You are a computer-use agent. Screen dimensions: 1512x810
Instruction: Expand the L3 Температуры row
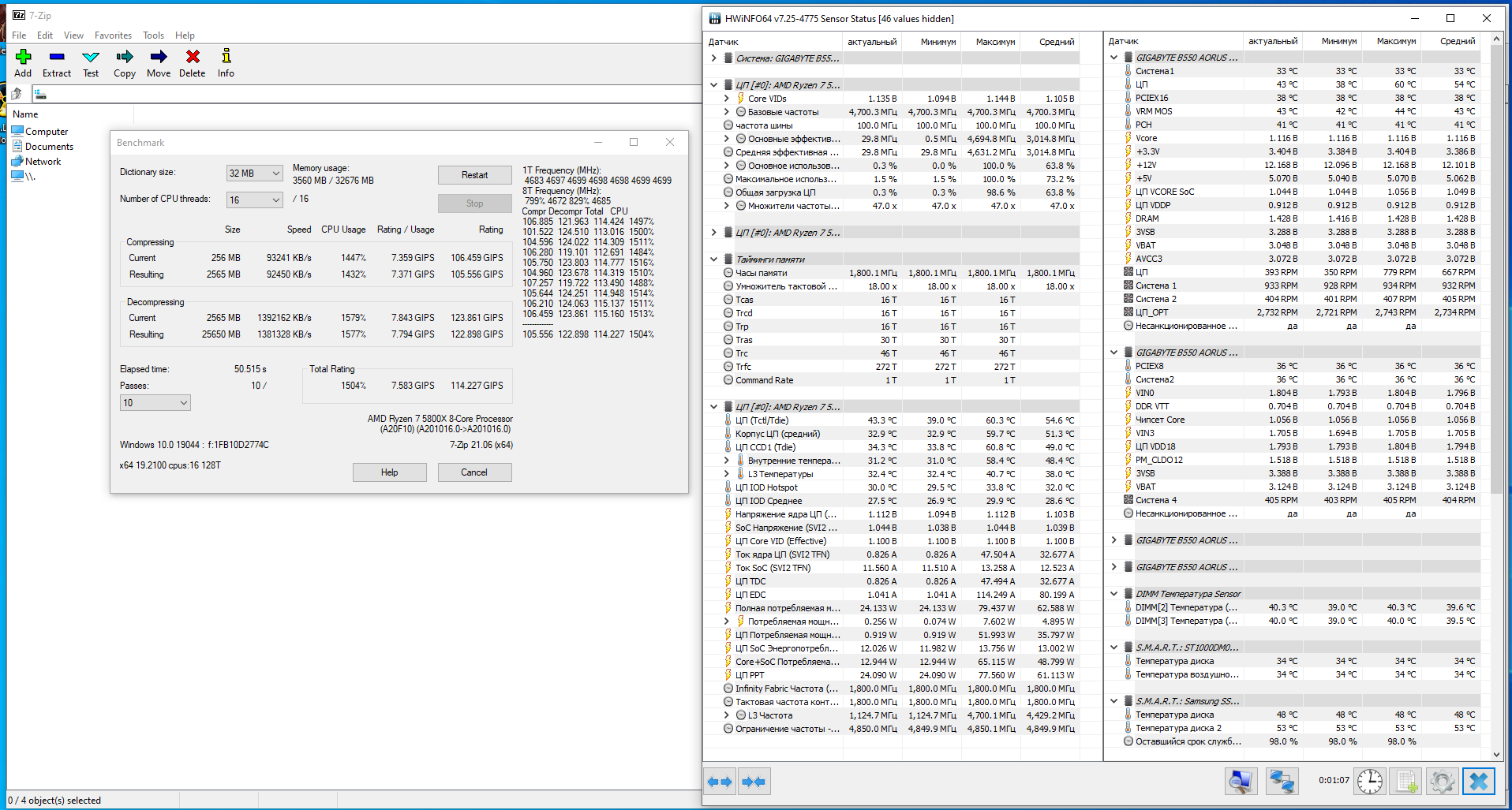726,474
